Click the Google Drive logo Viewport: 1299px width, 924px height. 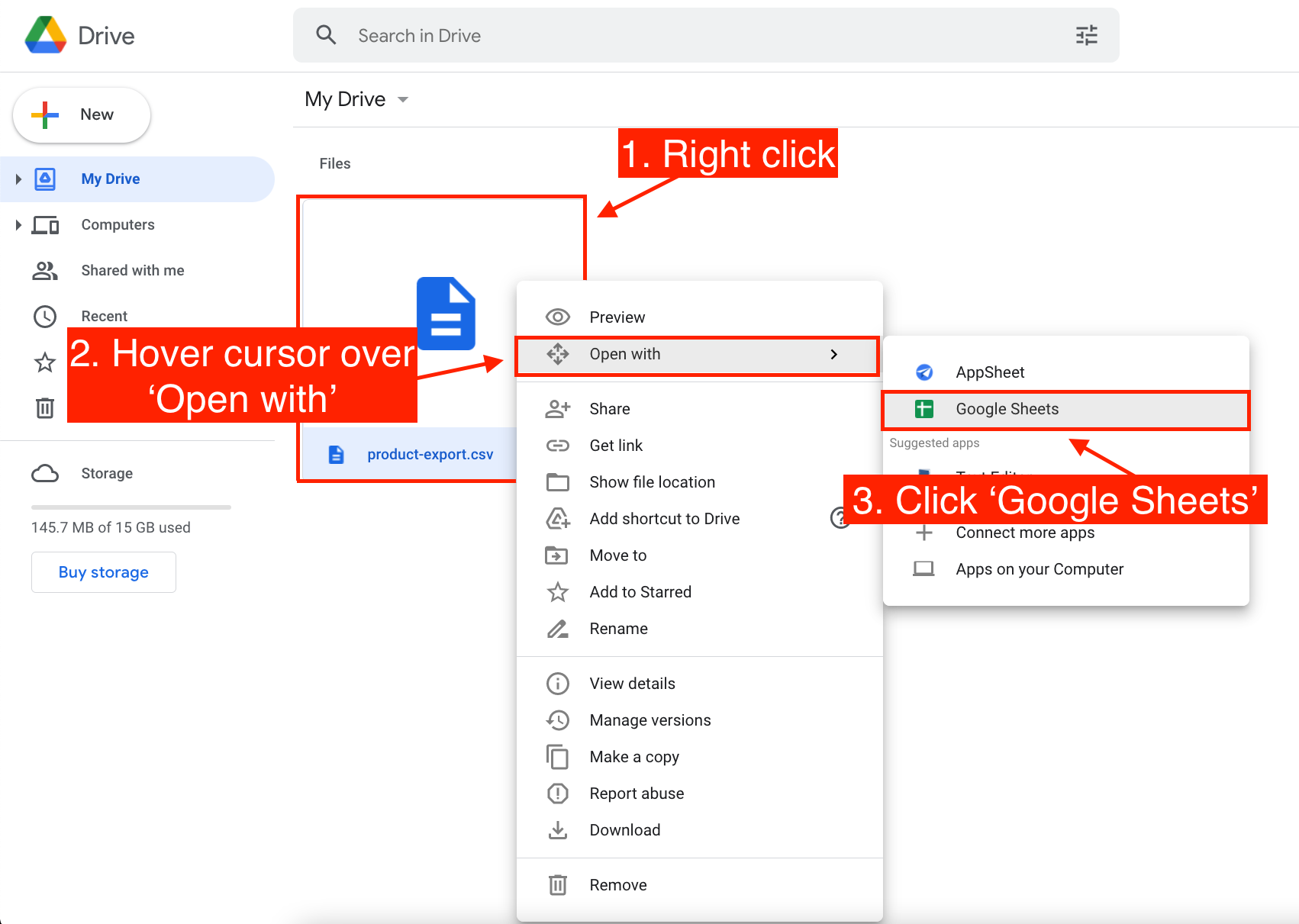pos(46,35)
